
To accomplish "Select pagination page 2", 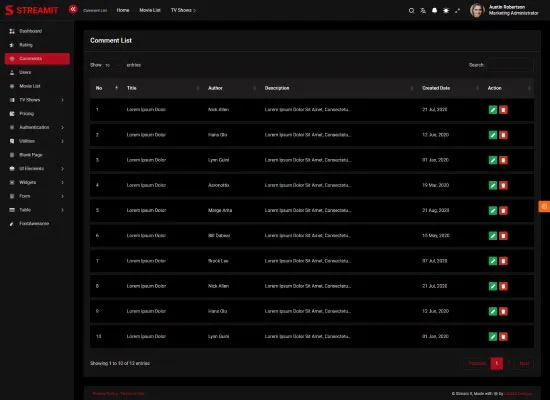I will pyautogui.click(x=509, y=364).
